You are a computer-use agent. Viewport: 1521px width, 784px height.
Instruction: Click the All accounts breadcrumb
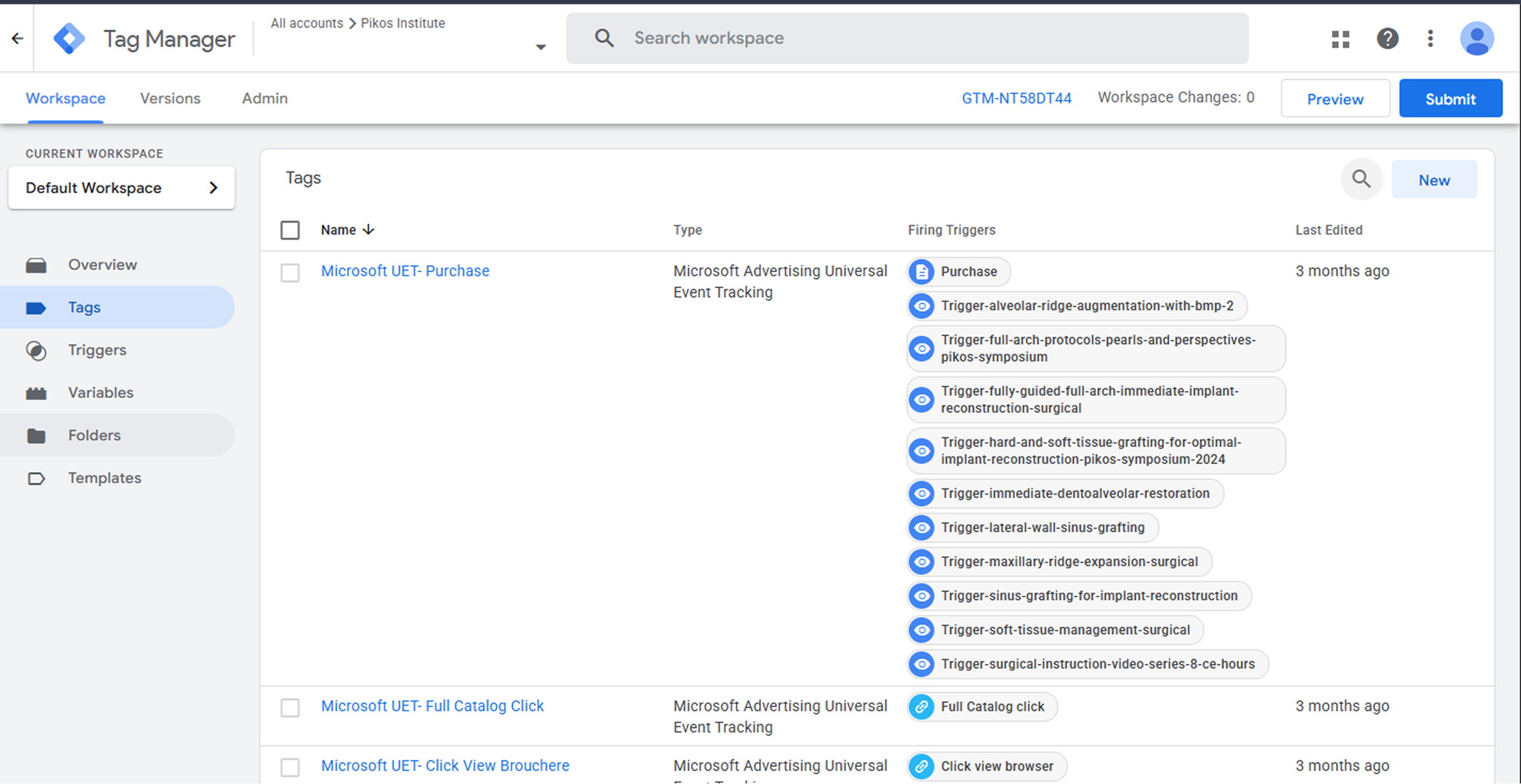(x=306, y=23)
